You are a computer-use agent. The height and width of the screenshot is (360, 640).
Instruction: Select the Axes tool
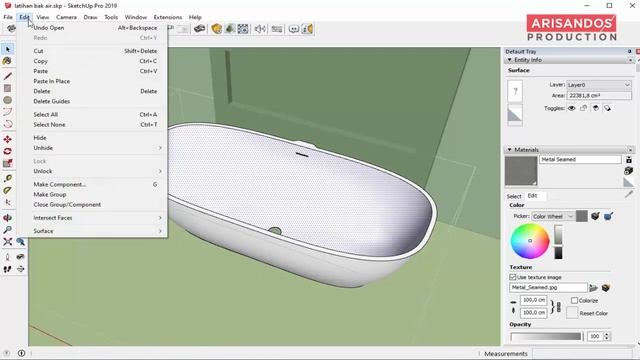[x=7, y=202]
